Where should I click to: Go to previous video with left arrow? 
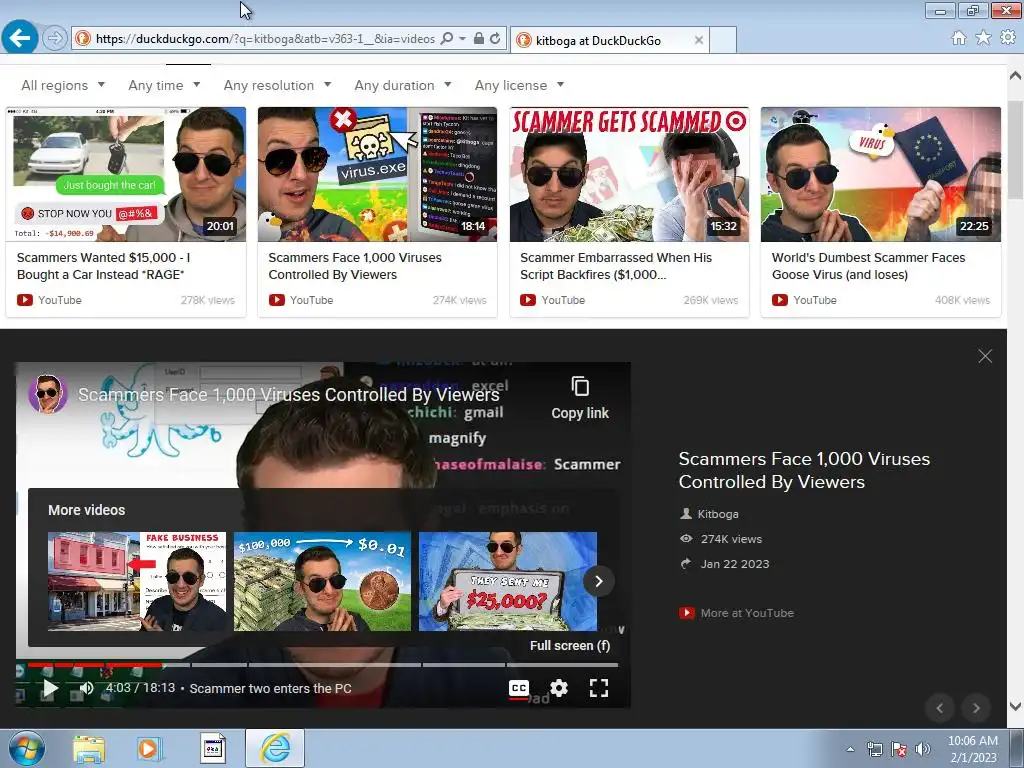tap(940, 708)
